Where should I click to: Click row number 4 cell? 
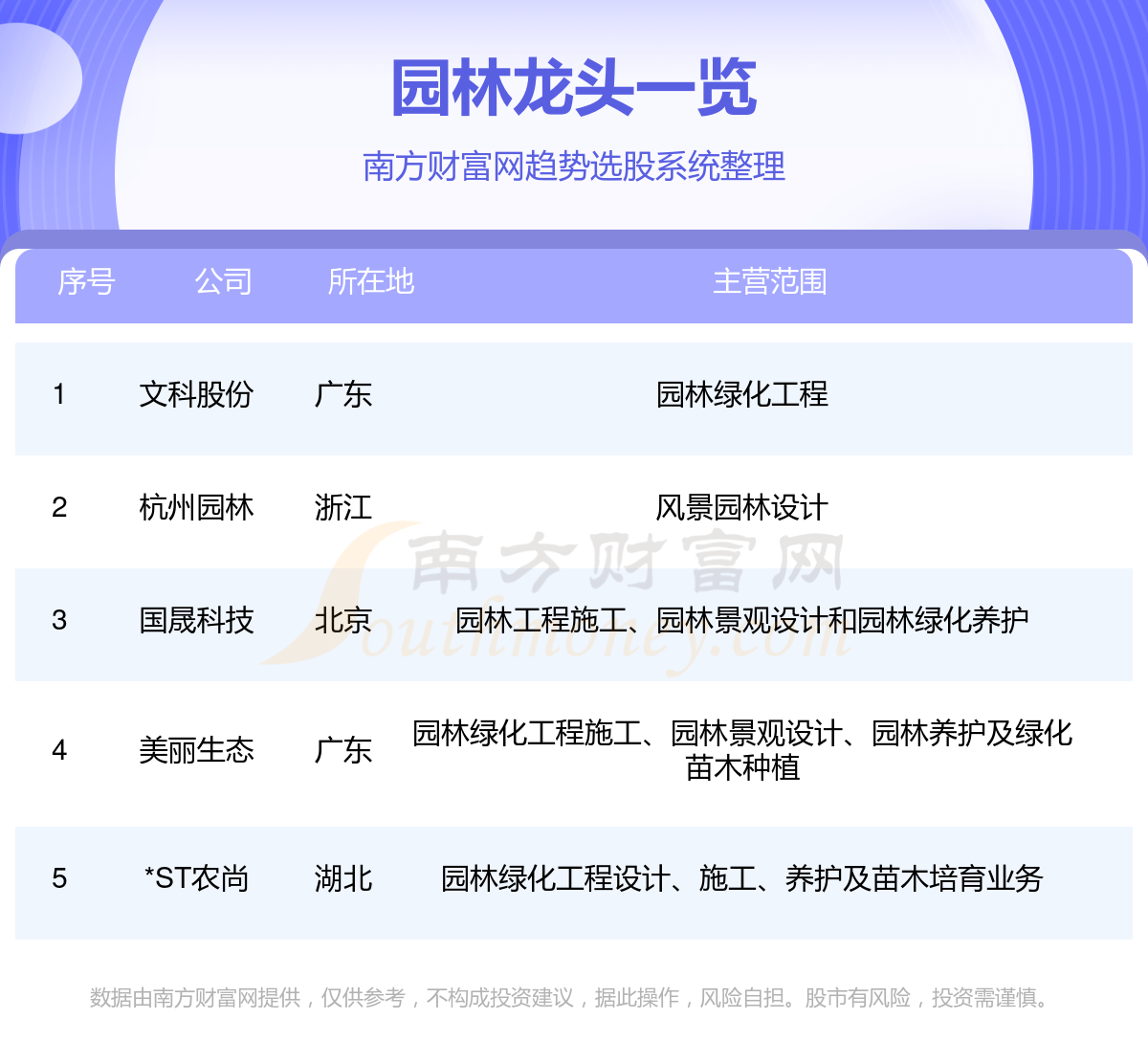59,750
